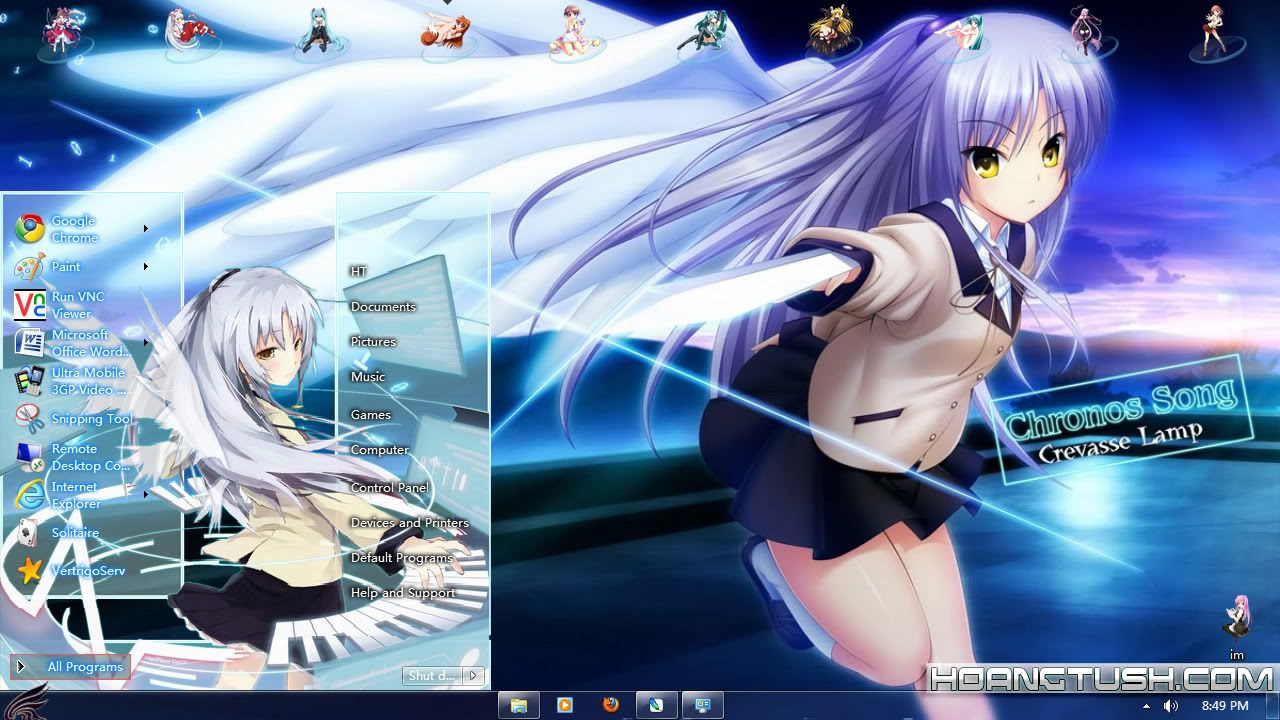This screenshot has width=1280, height=720.
Task: Show hidden system tray icons
Action: 1146,706
